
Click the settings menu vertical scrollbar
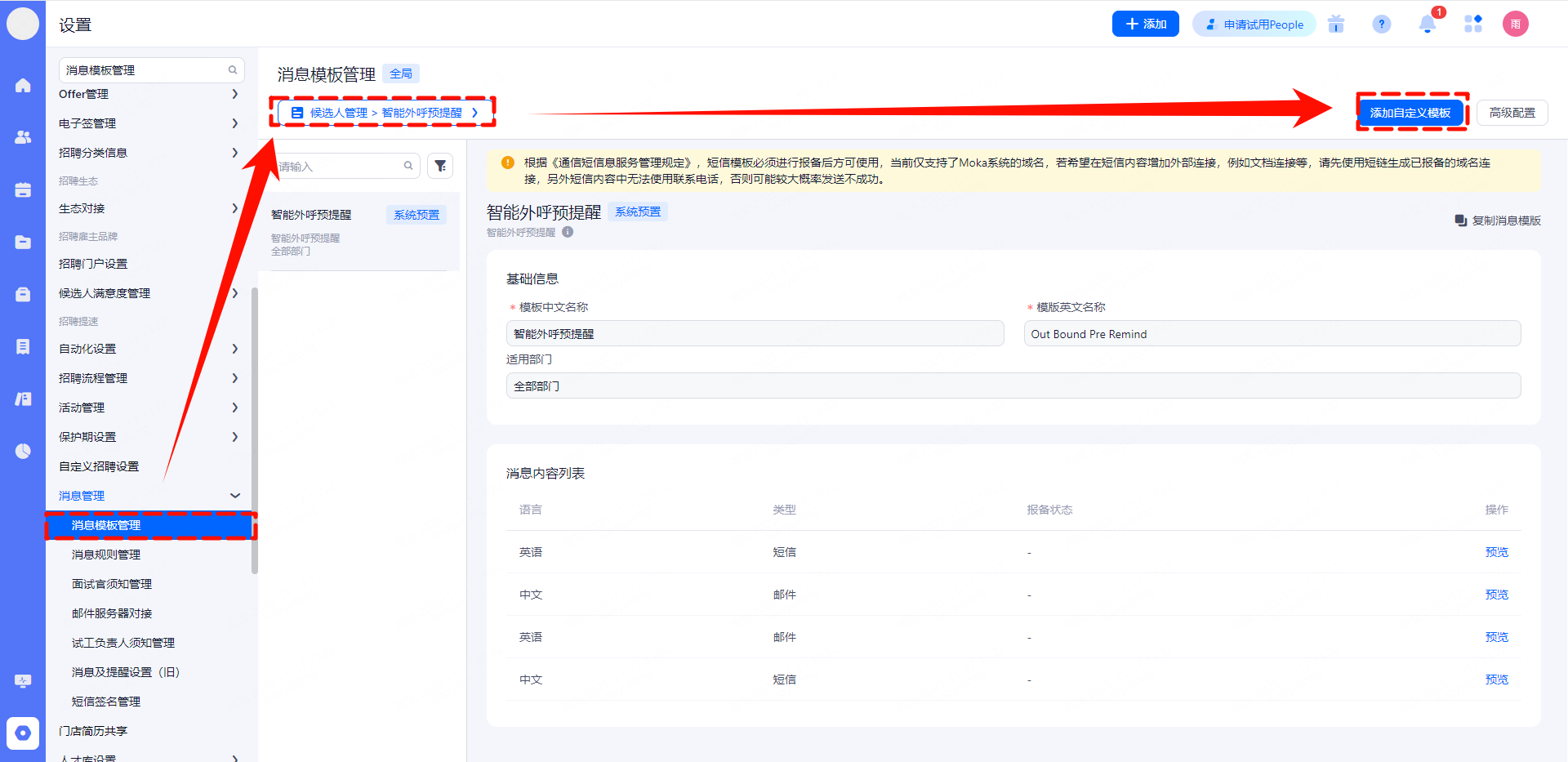254,430
